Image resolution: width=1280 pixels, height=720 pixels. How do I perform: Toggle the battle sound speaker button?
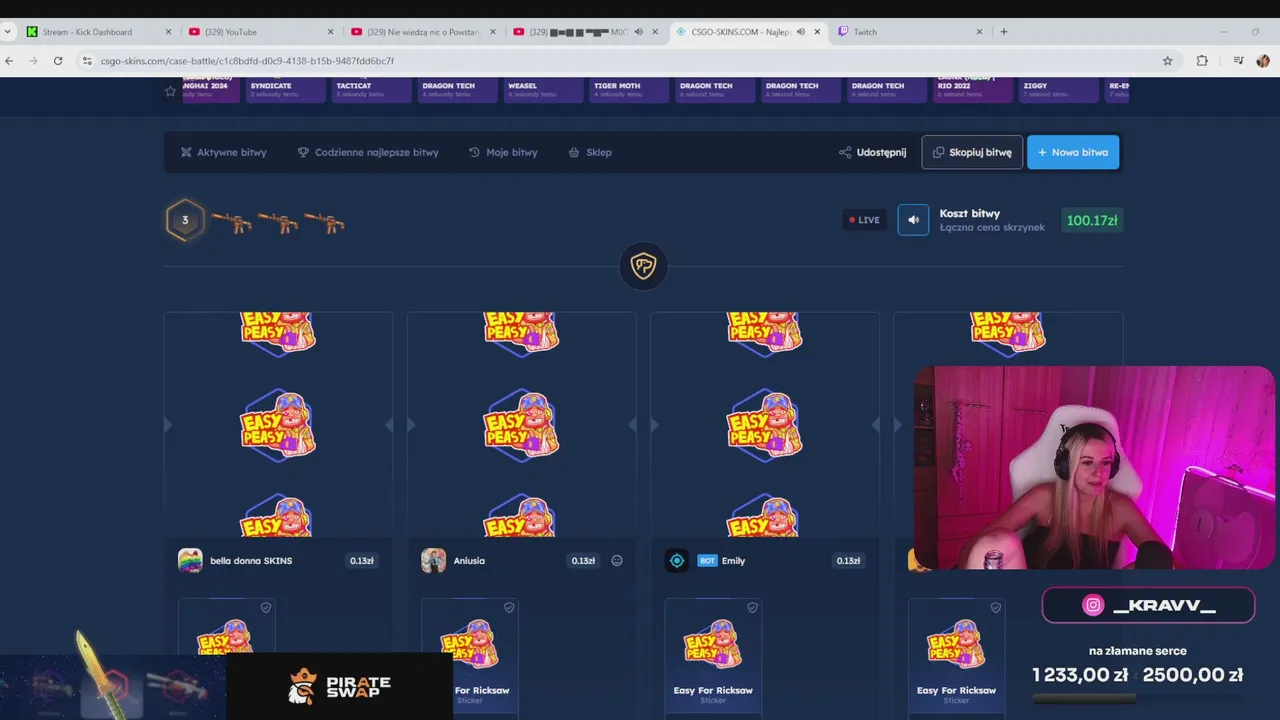pyautogui.click(x=913, y=220)
